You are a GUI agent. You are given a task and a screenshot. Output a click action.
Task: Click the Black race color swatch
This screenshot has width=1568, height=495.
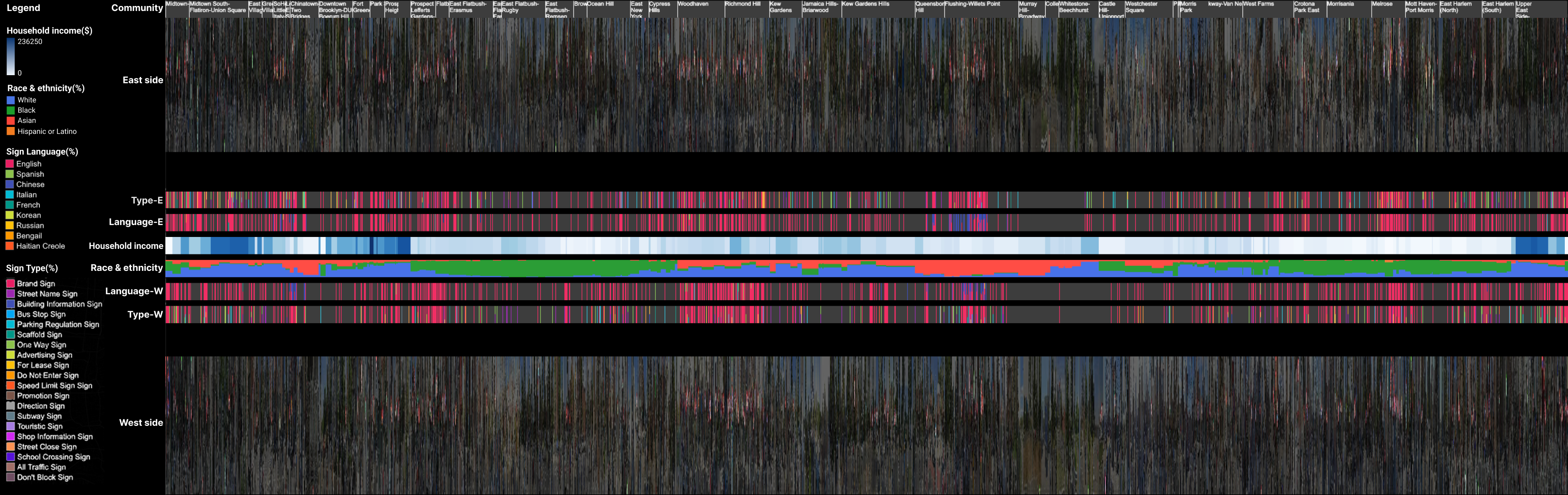(11, 110)
